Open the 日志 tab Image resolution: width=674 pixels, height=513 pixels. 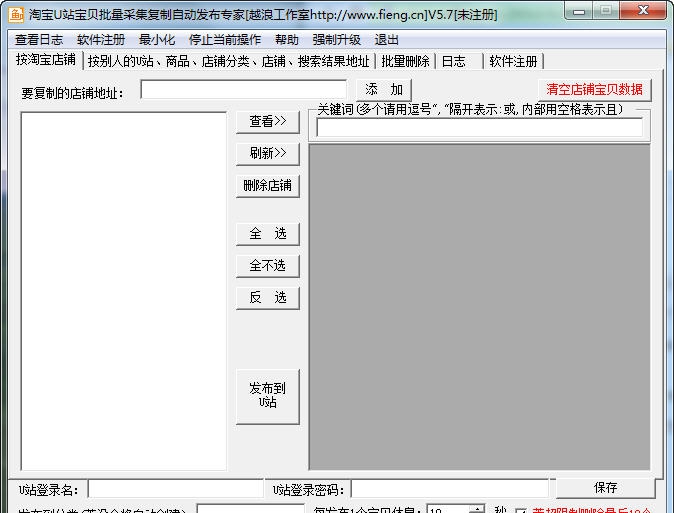click(460, 61)
